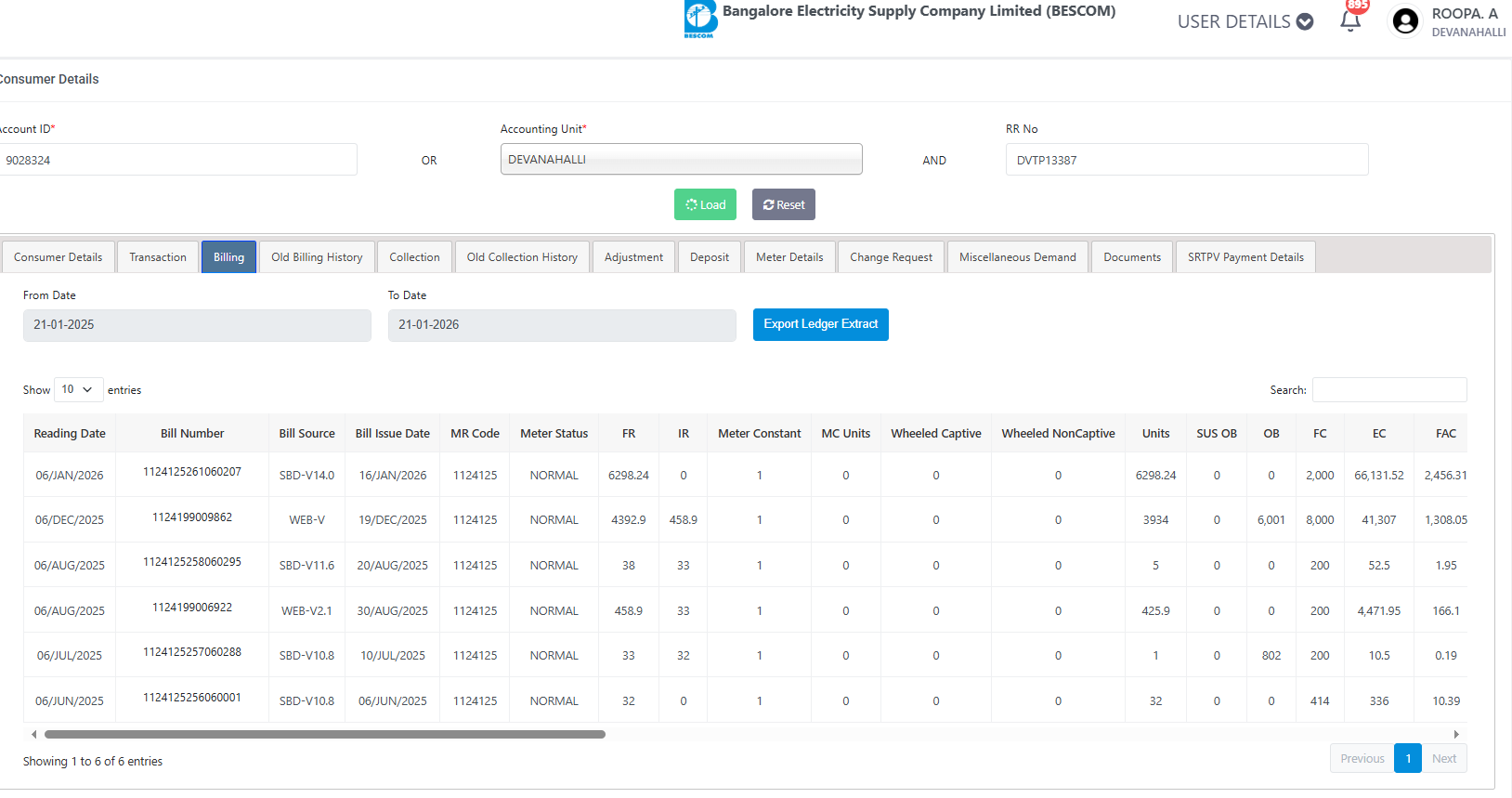Image resolution: width=1512 pixels, height=798 pixels.
Task: Click the table Search field
Action: 1388,389
